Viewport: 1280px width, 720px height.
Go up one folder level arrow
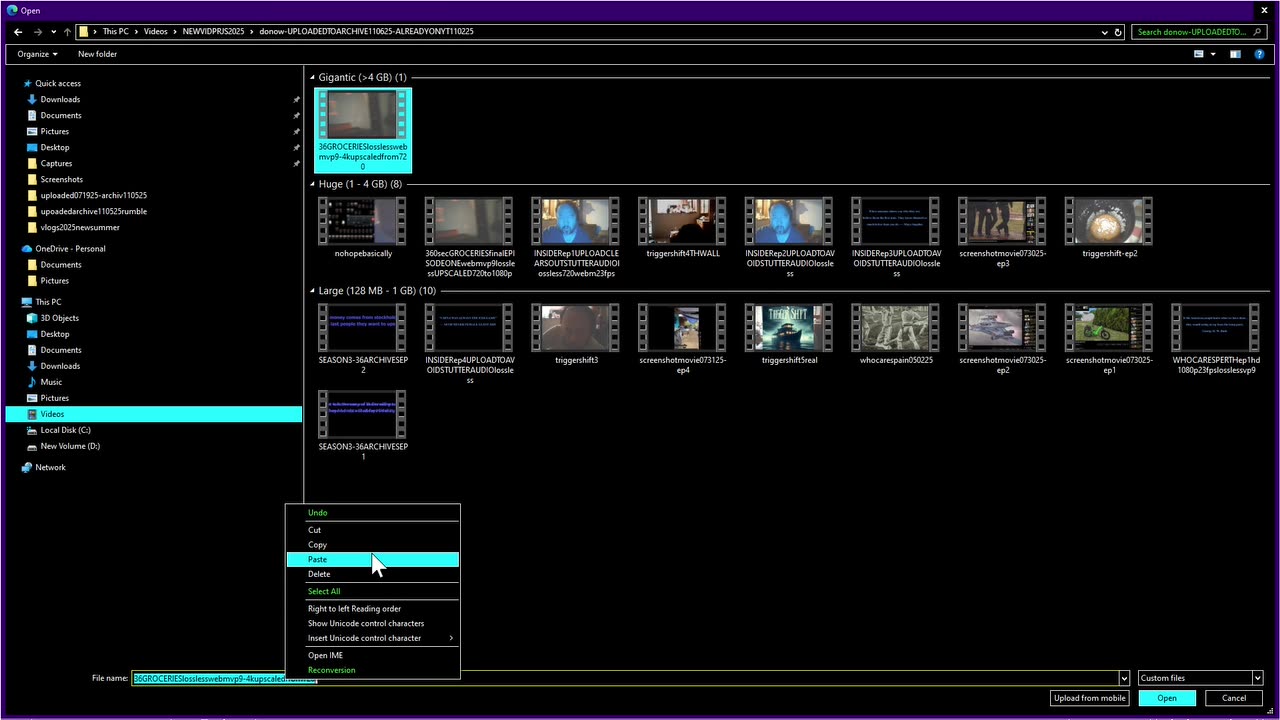point(67,32)
